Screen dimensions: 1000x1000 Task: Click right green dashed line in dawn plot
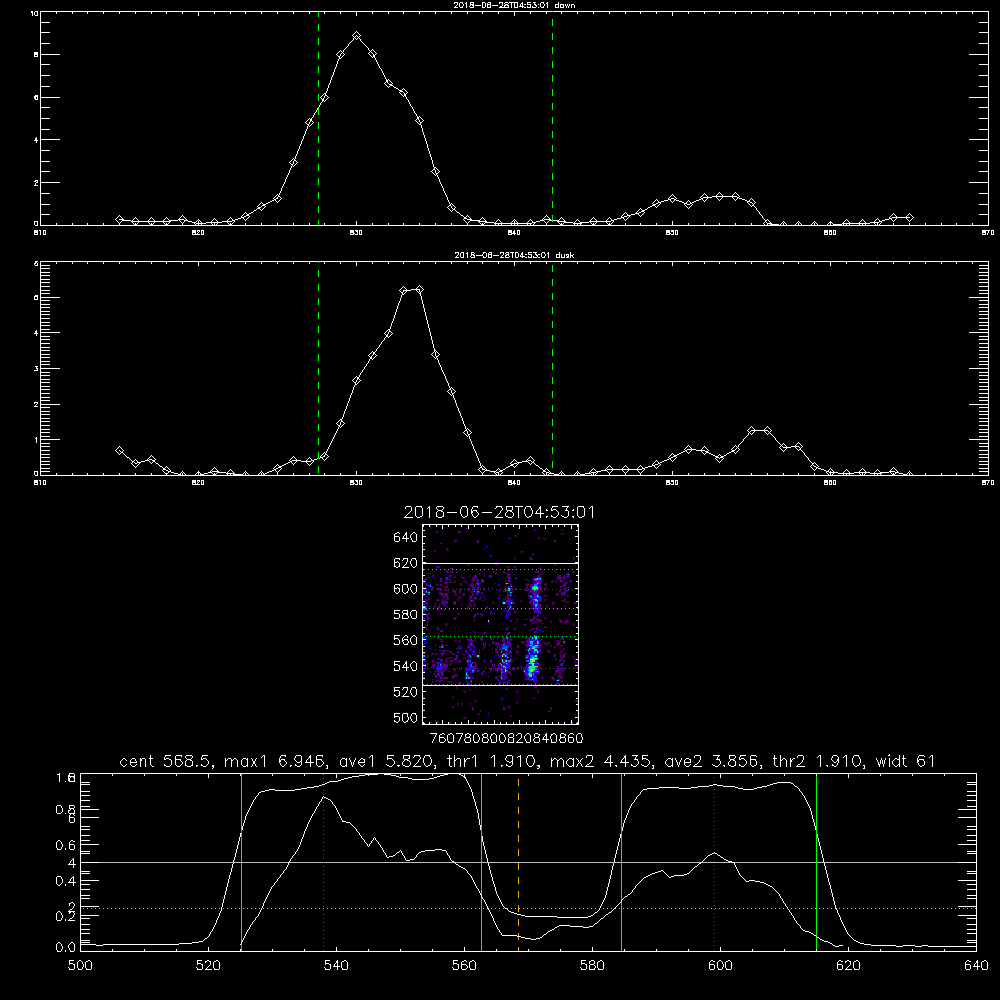tap(552, 118)
